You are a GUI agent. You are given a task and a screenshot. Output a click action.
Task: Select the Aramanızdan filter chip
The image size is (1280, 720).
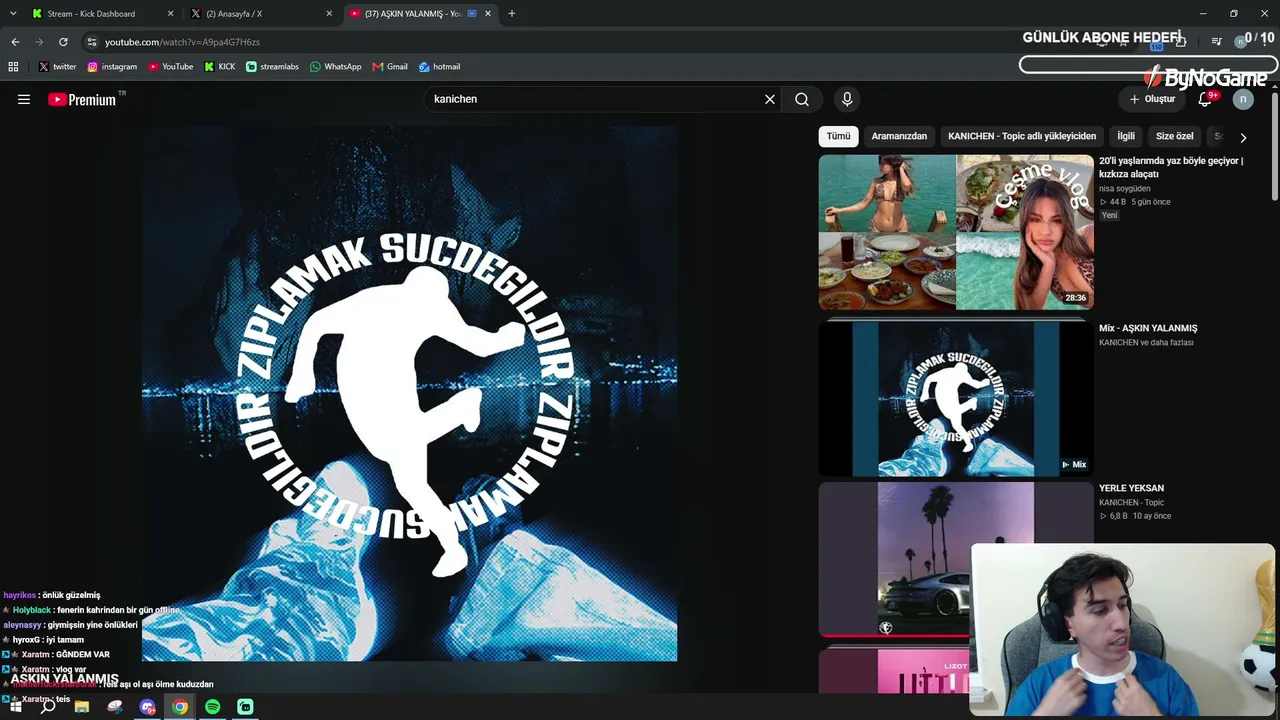click(x=899, y=136)
